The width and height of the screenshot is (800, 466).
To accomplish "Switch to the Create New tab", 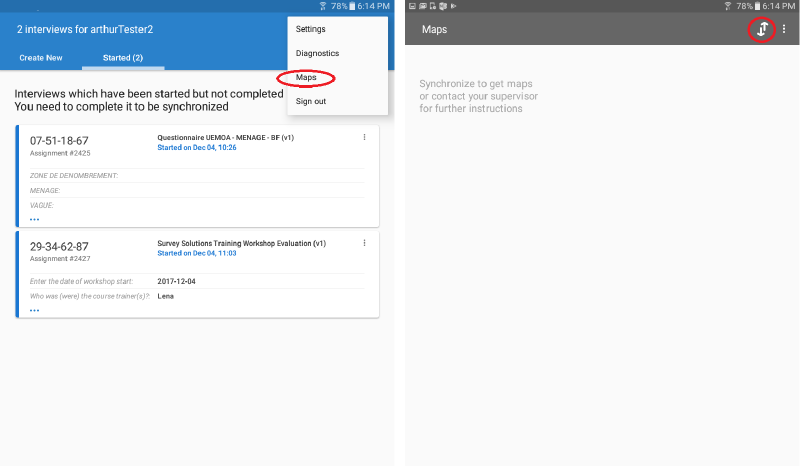I will pos(41,58).
